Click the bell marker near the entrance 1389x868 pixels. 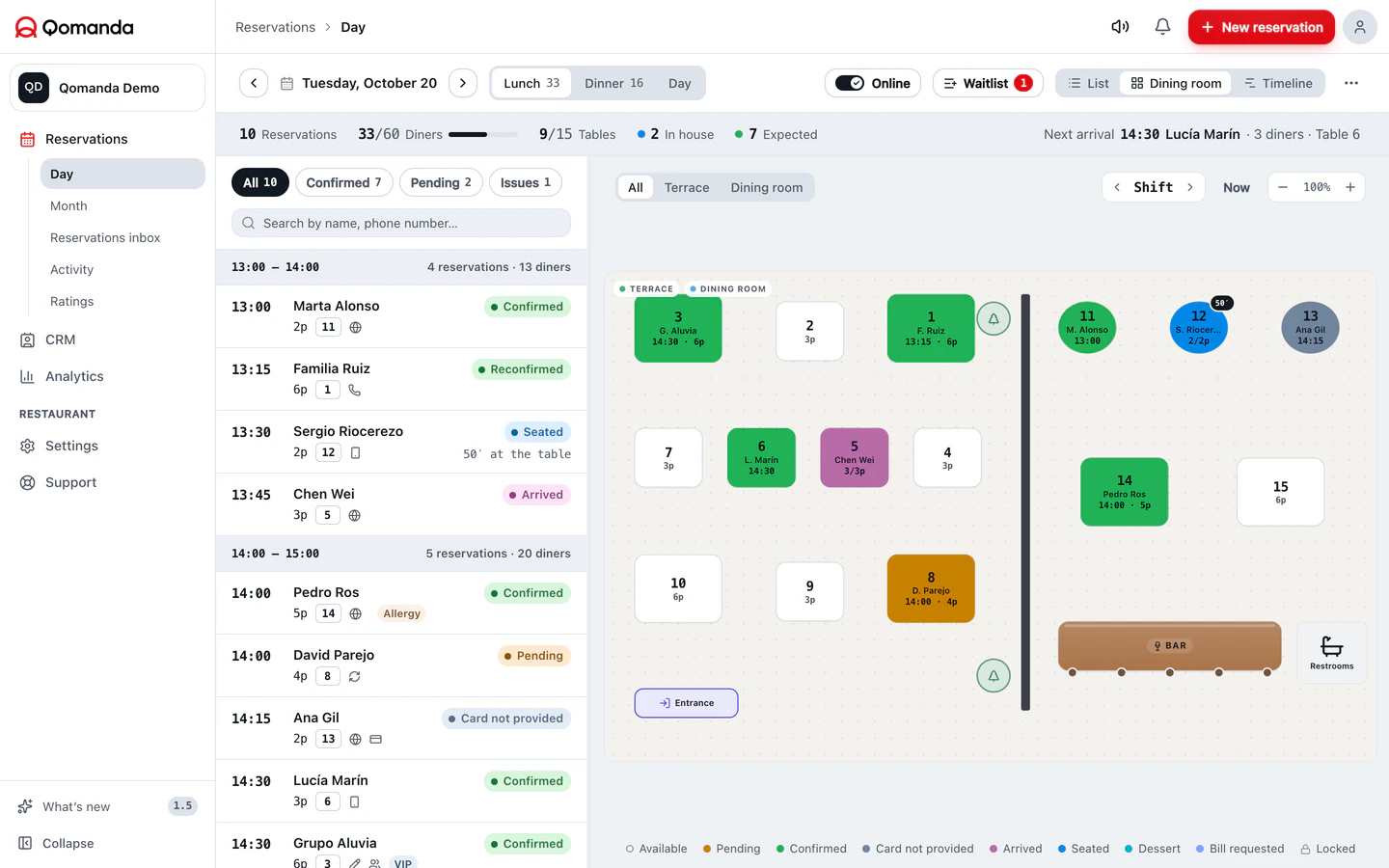(994, 675)
